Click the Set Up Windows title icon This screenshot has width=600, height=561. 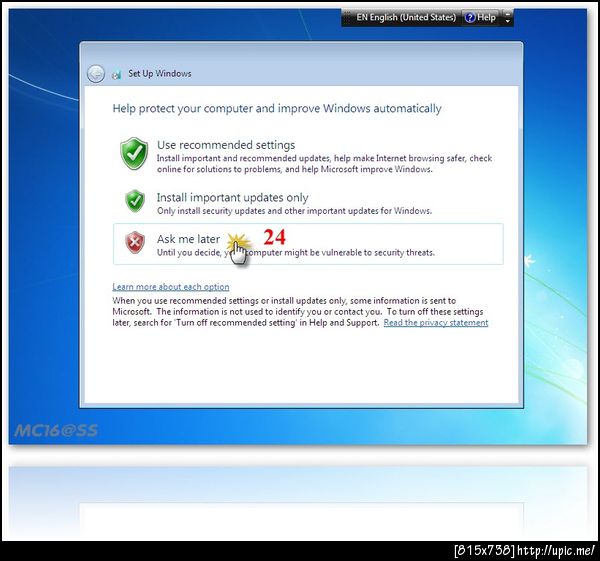(117, 75)
